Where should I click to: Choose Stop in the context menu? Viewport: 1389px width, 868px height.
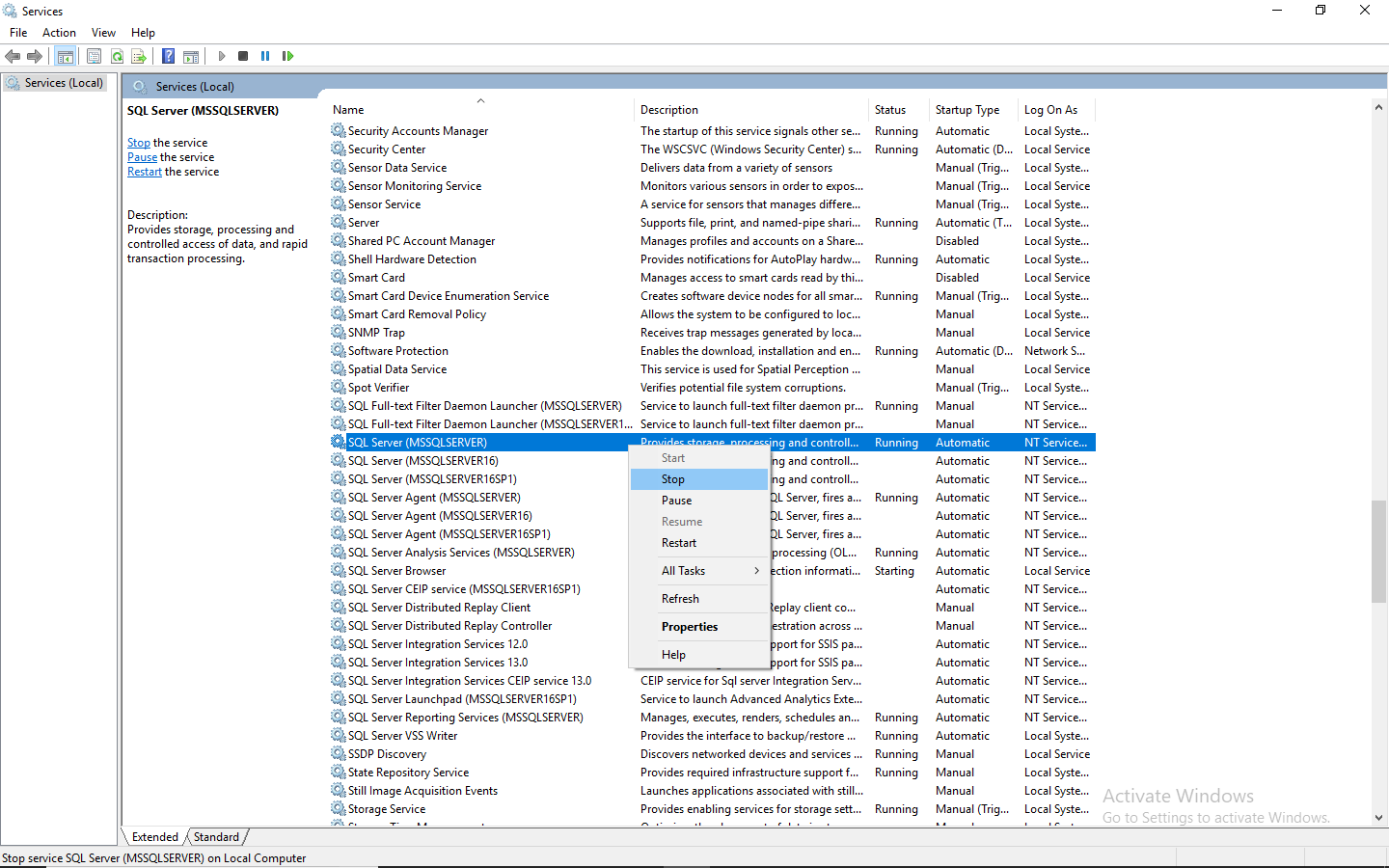pos(699,479)
